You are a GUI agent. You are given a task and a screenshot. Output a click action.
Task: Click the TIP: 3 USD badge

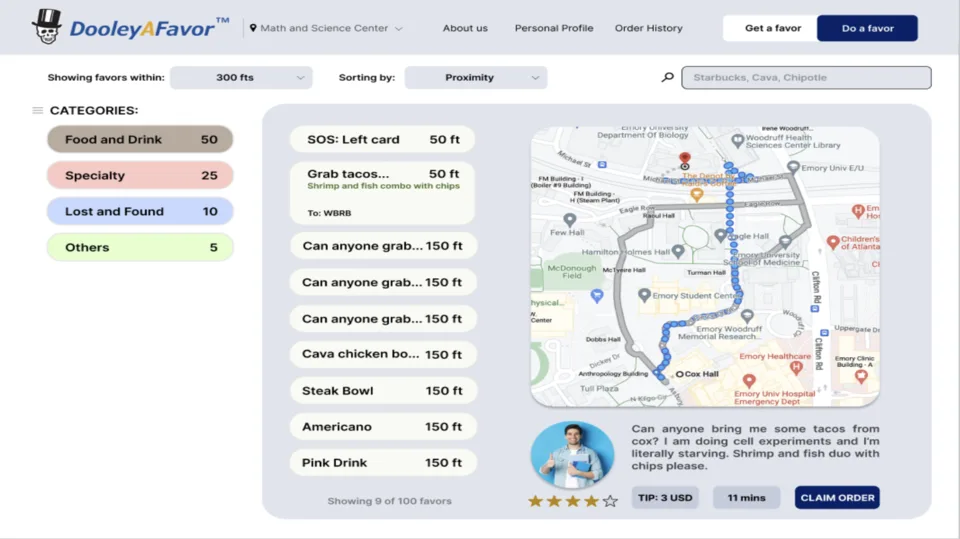click(665, 497)
